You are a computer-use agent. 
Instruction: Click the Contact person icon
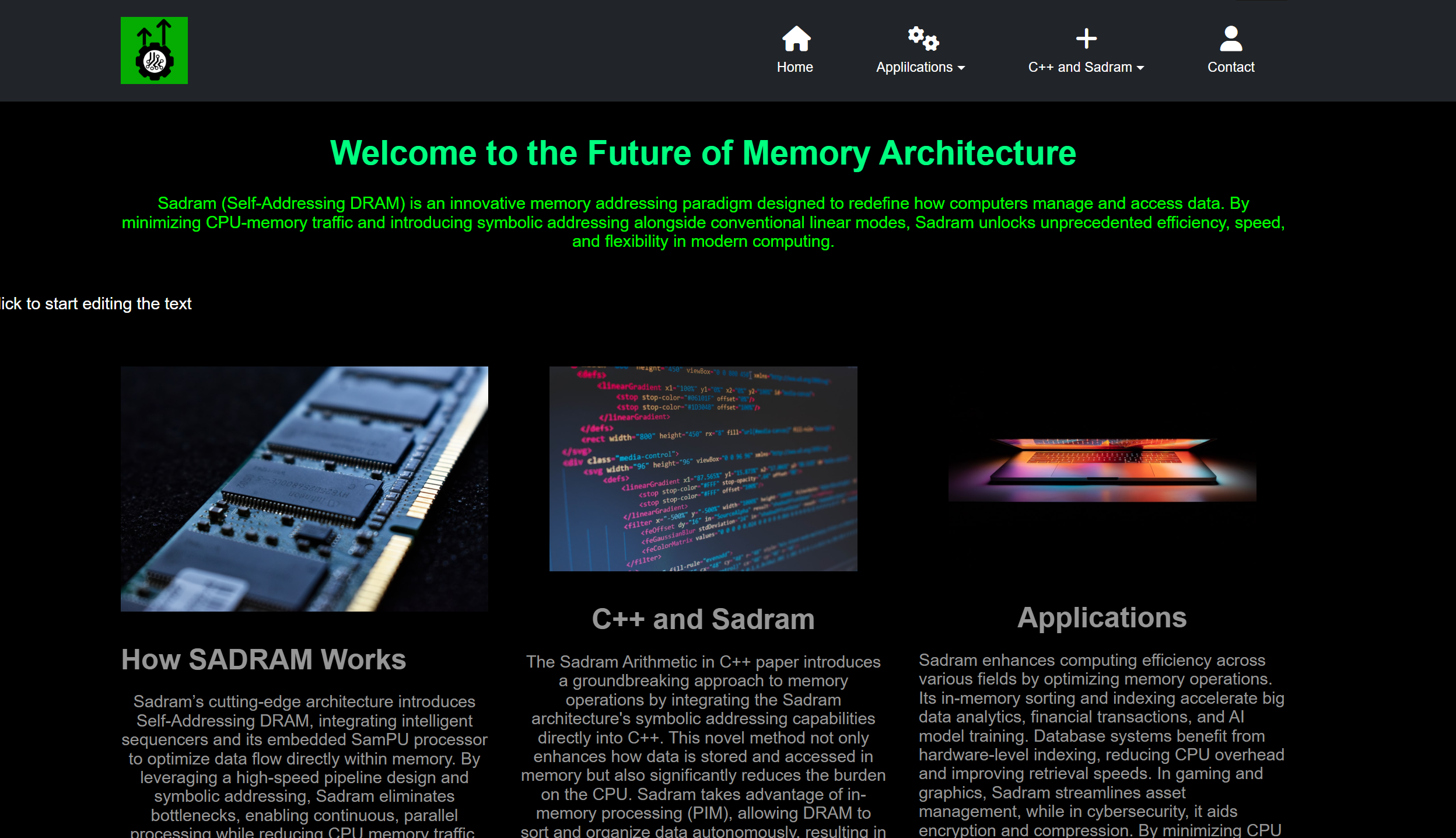1231,39
